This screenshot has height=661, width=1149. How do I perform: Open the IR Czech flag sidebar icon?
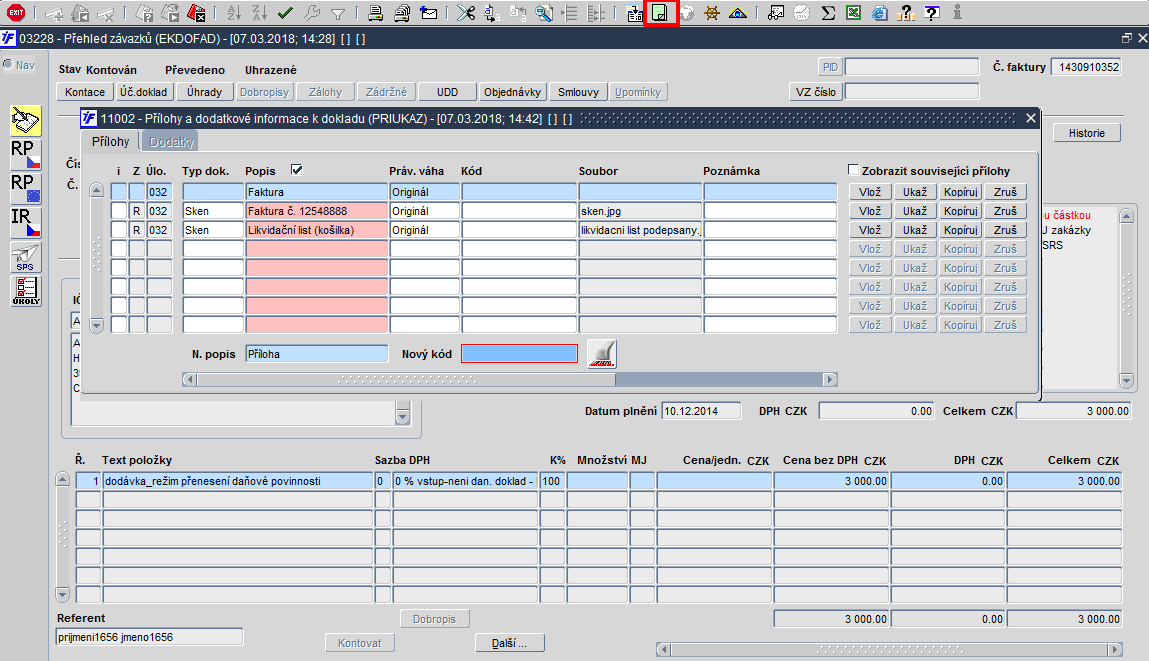pyautogui.click(x=26, y=223)
